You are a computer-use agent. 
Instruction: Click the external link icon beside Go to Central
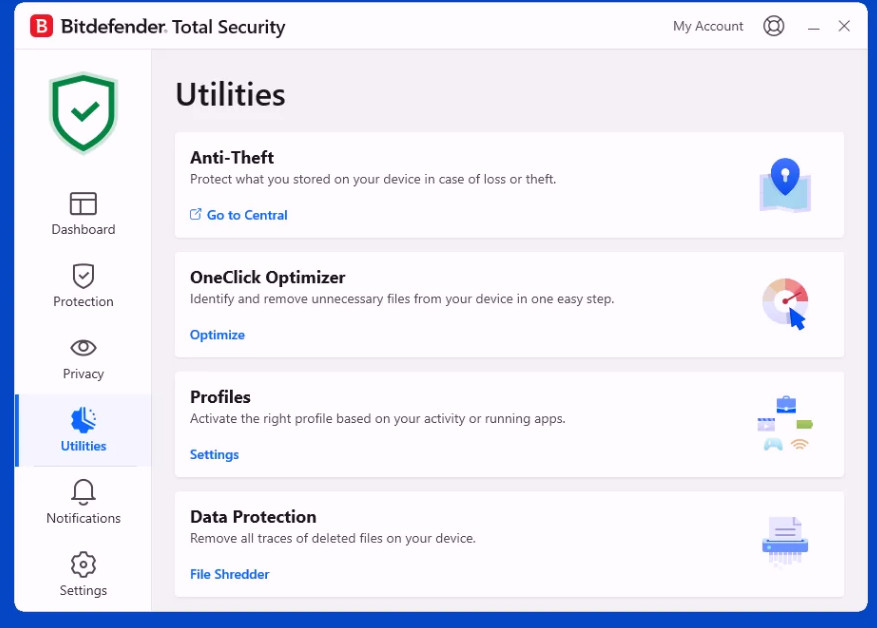195,214
